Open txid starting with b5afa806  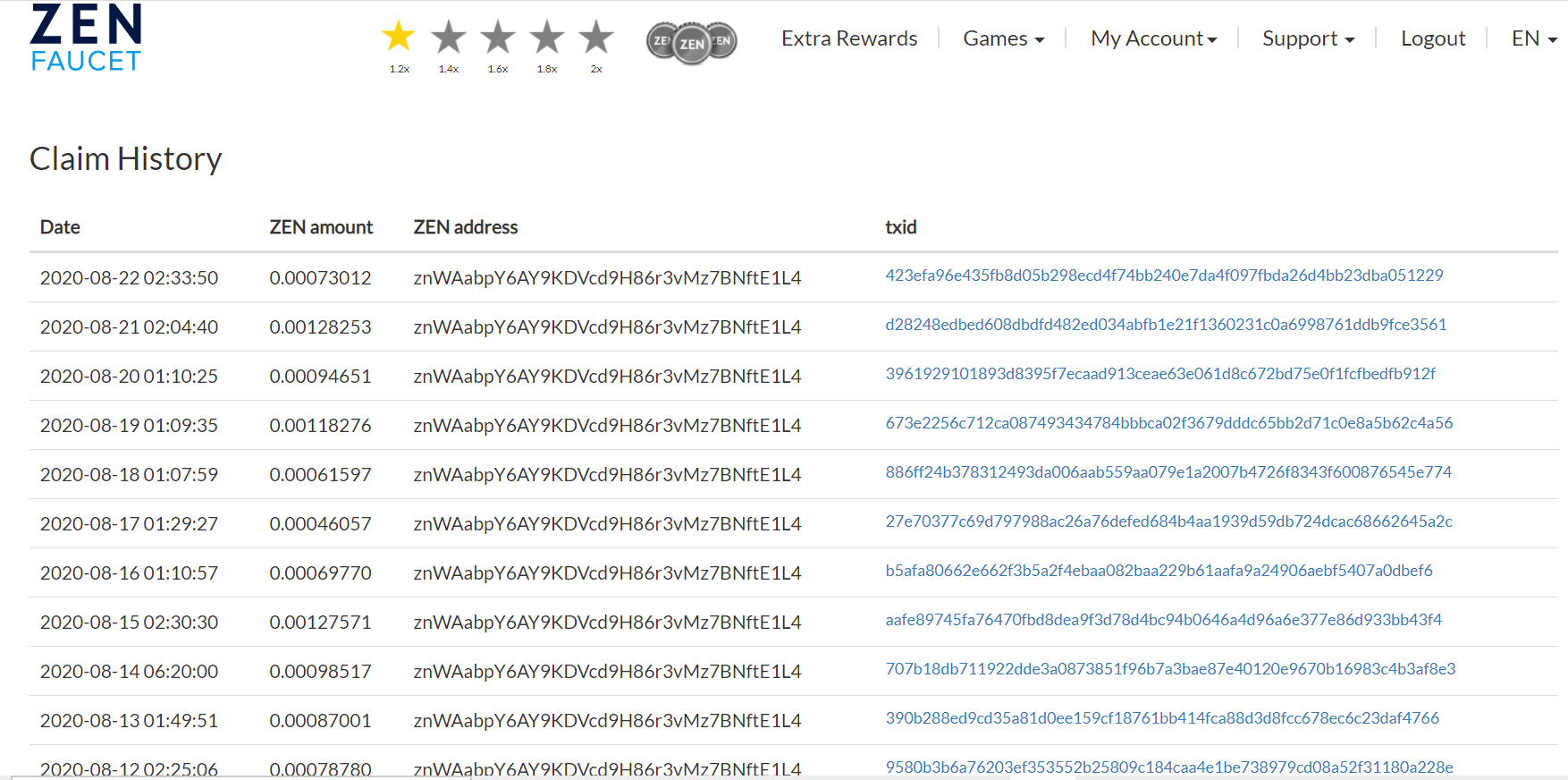point(1159,571)
